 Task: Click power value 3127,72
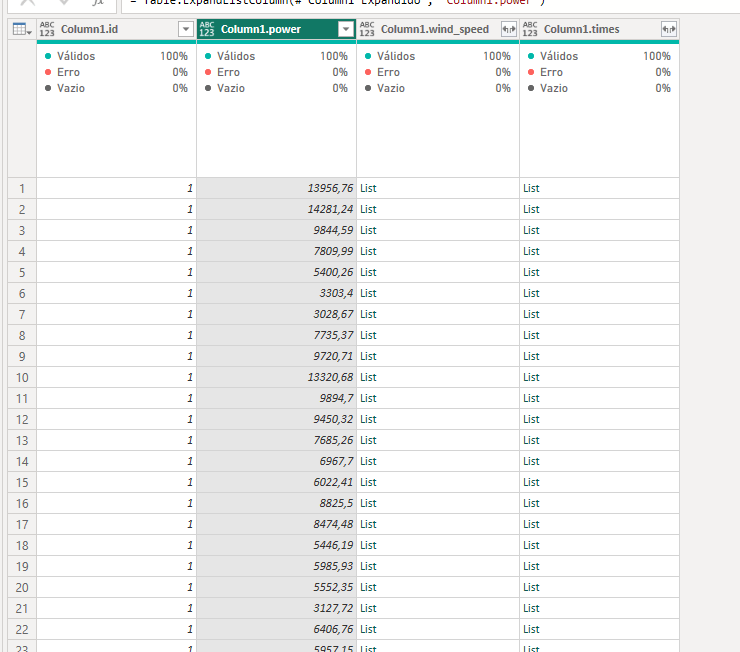coord(333,608)
